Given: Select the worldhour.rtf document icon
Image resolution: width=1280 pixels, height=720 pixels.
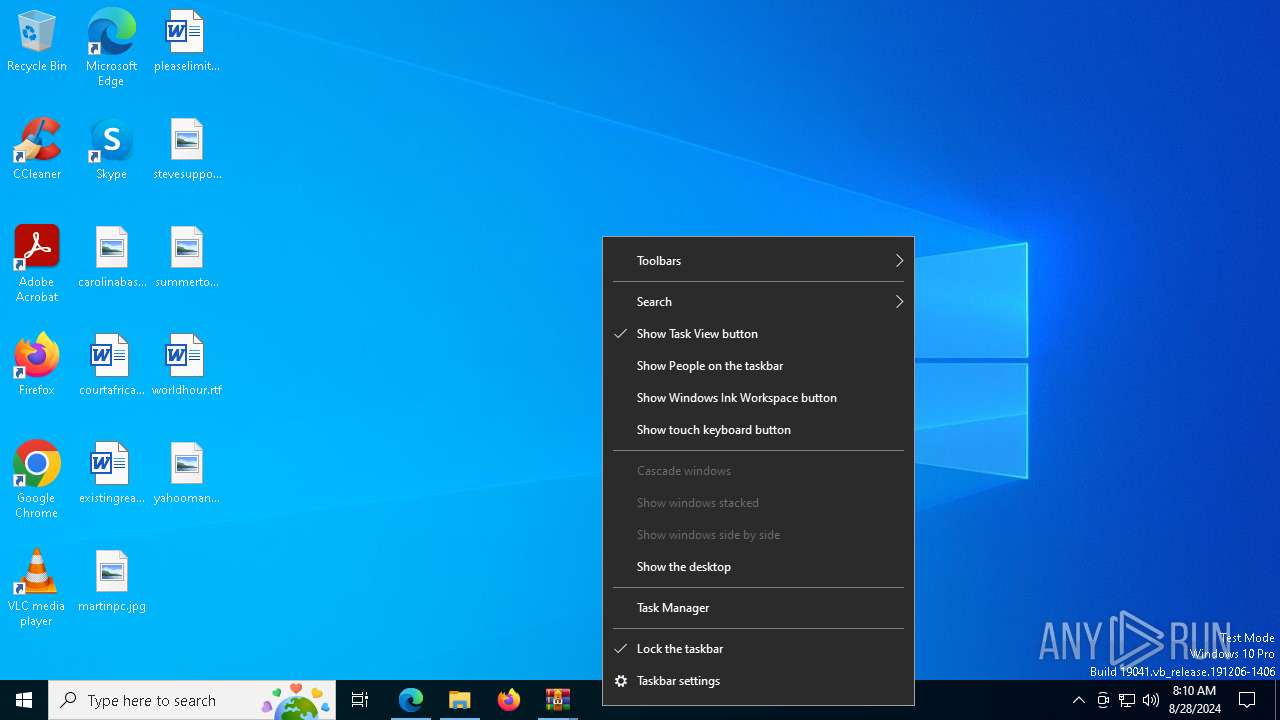Looking at the screenshot, I should click(x=186, y=366).
